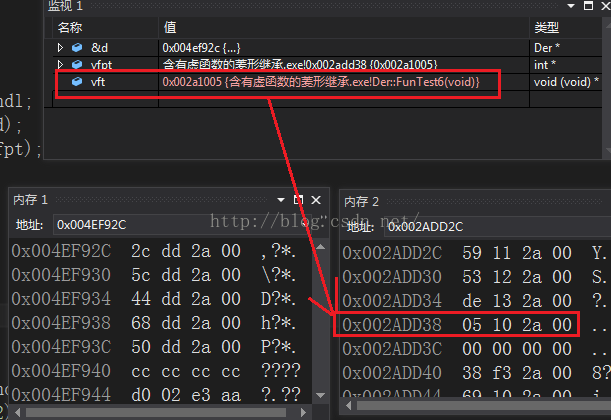Image resolution: width=611 pixels, height=420 pixels.
Task: Select memory row 0x004EF934 in Memory 1
Action: (154, 299)
